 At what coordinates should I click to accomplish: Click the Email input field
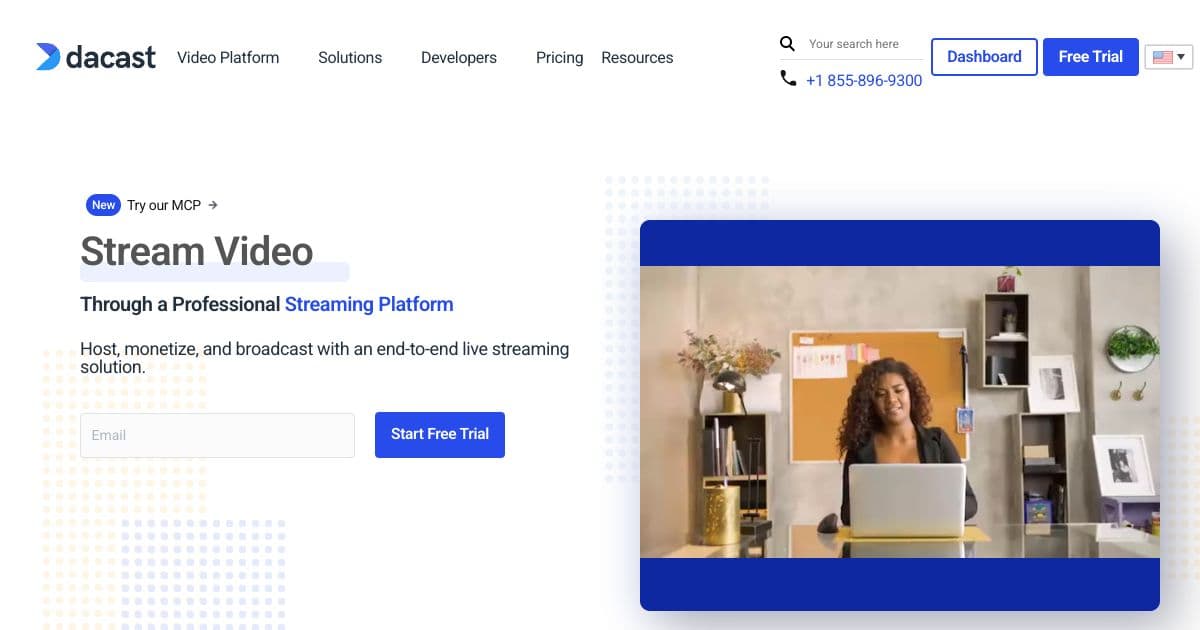[x=217, y=435]
